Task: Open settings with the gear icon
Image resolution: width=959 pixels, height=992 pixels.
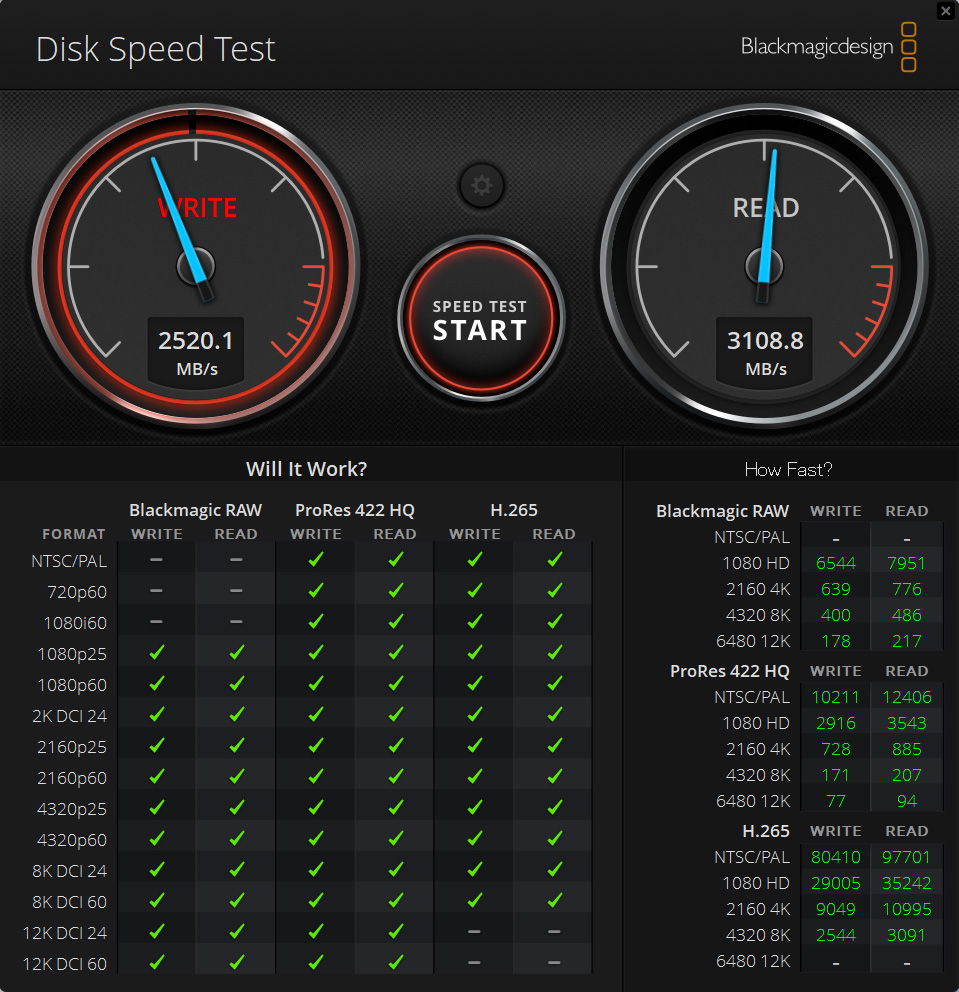Action: (x=481, y=186)
